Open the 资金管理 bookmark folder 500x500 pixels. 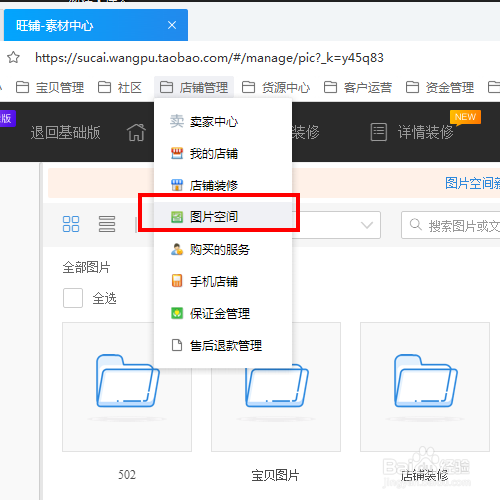pos(440,88)
